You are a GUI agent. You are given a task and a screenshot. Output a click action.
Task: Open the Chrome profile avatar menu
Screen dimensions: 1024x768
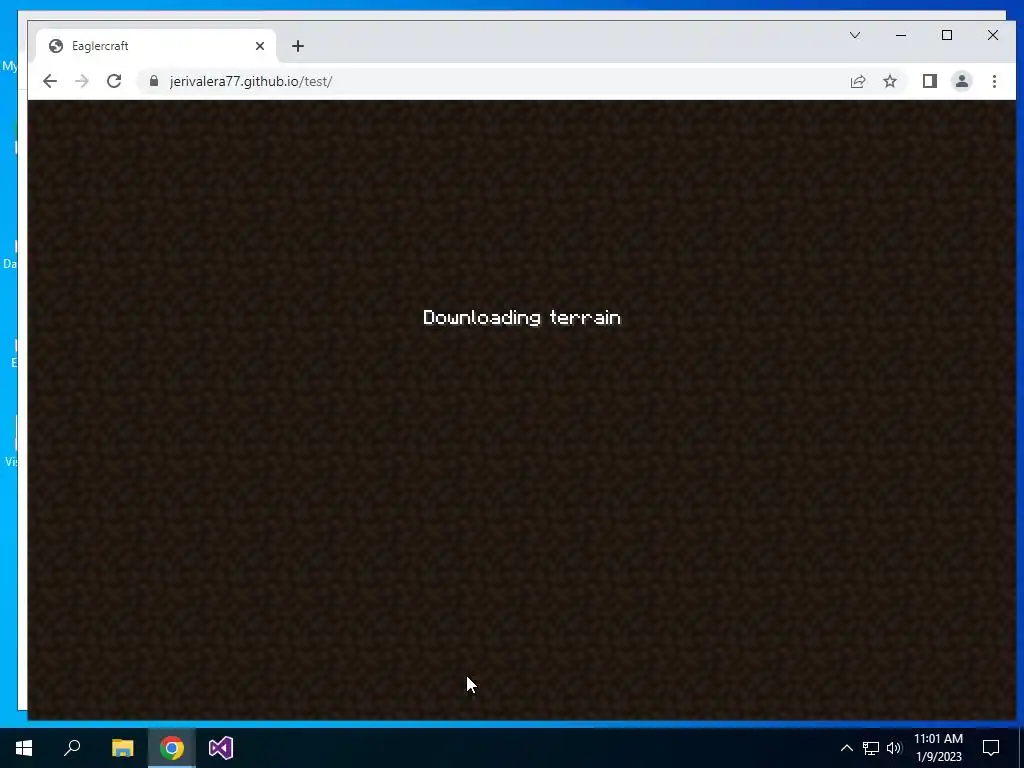(961, 81)
